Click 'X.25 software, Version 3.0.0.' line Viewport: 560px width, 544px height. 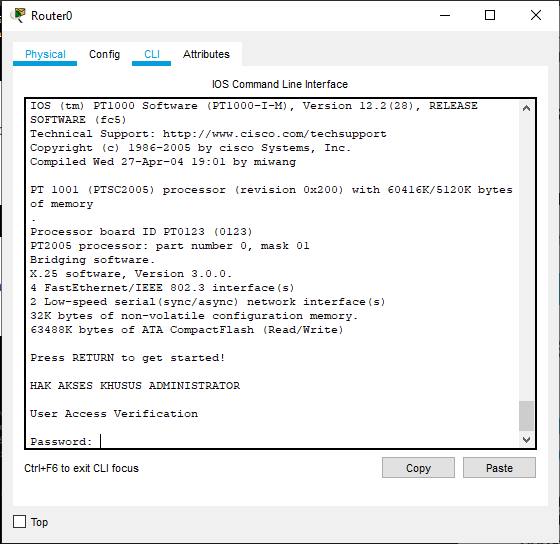pyautogui.click(x=131, y=274)
